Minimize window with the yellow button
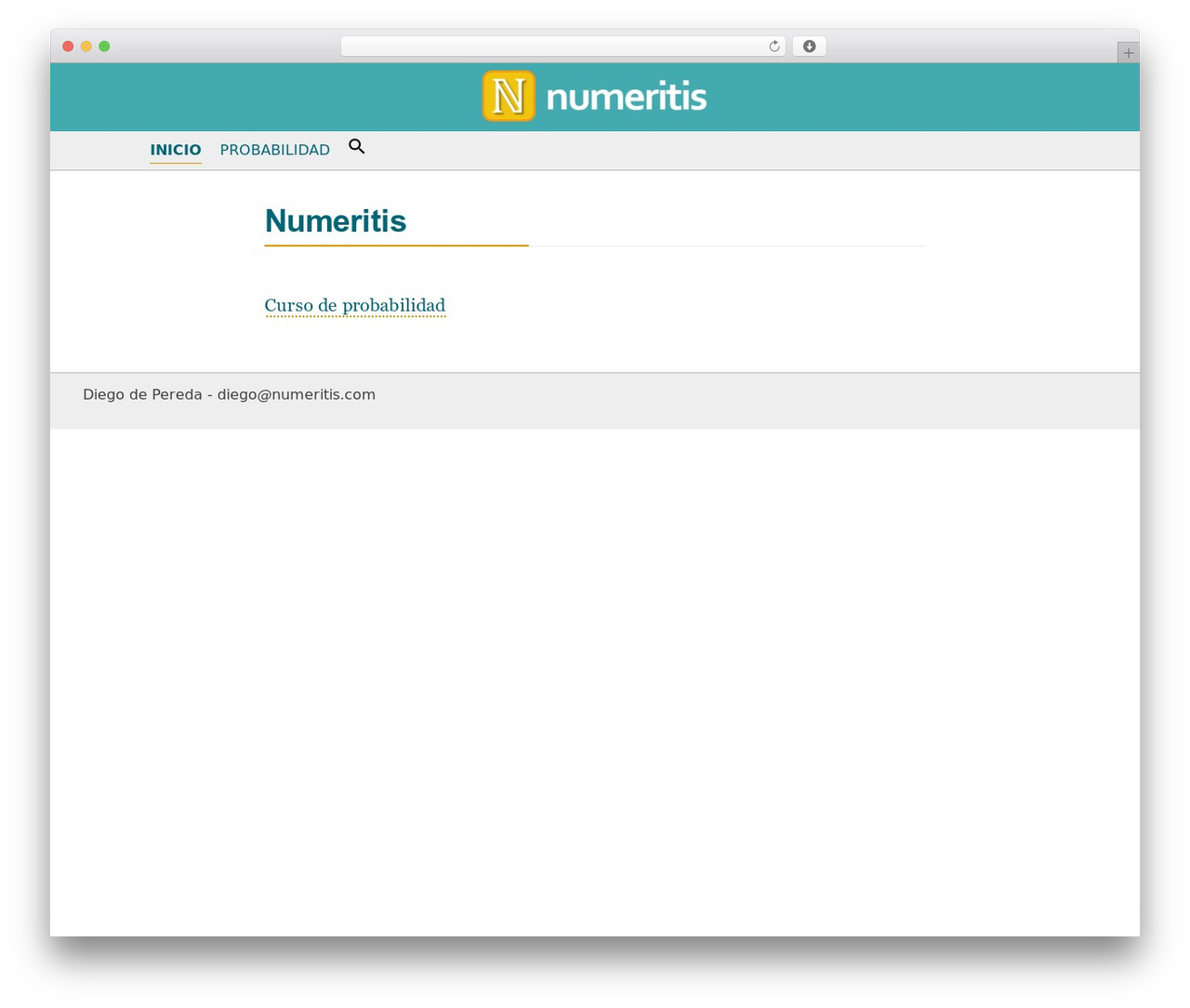 86,46
